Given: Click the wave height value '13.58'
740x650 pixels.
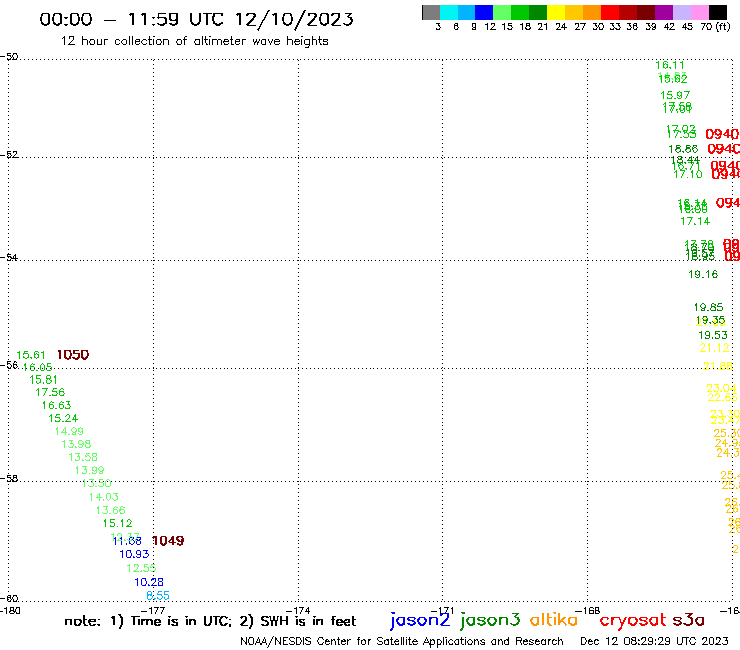Looking at the screenshot, I should 83,457.
